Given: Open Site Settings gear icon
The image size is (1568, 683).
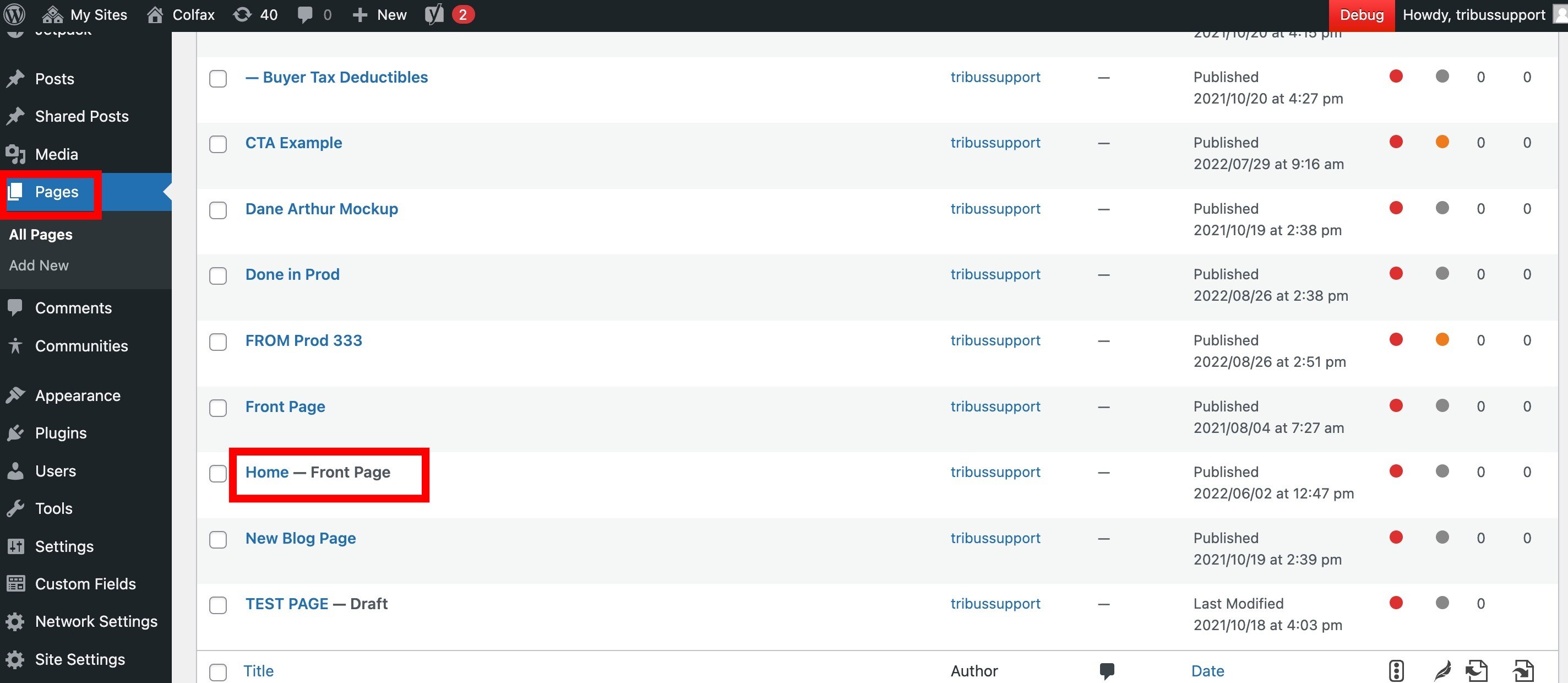Looking at the screenshot, I should 15,659.
